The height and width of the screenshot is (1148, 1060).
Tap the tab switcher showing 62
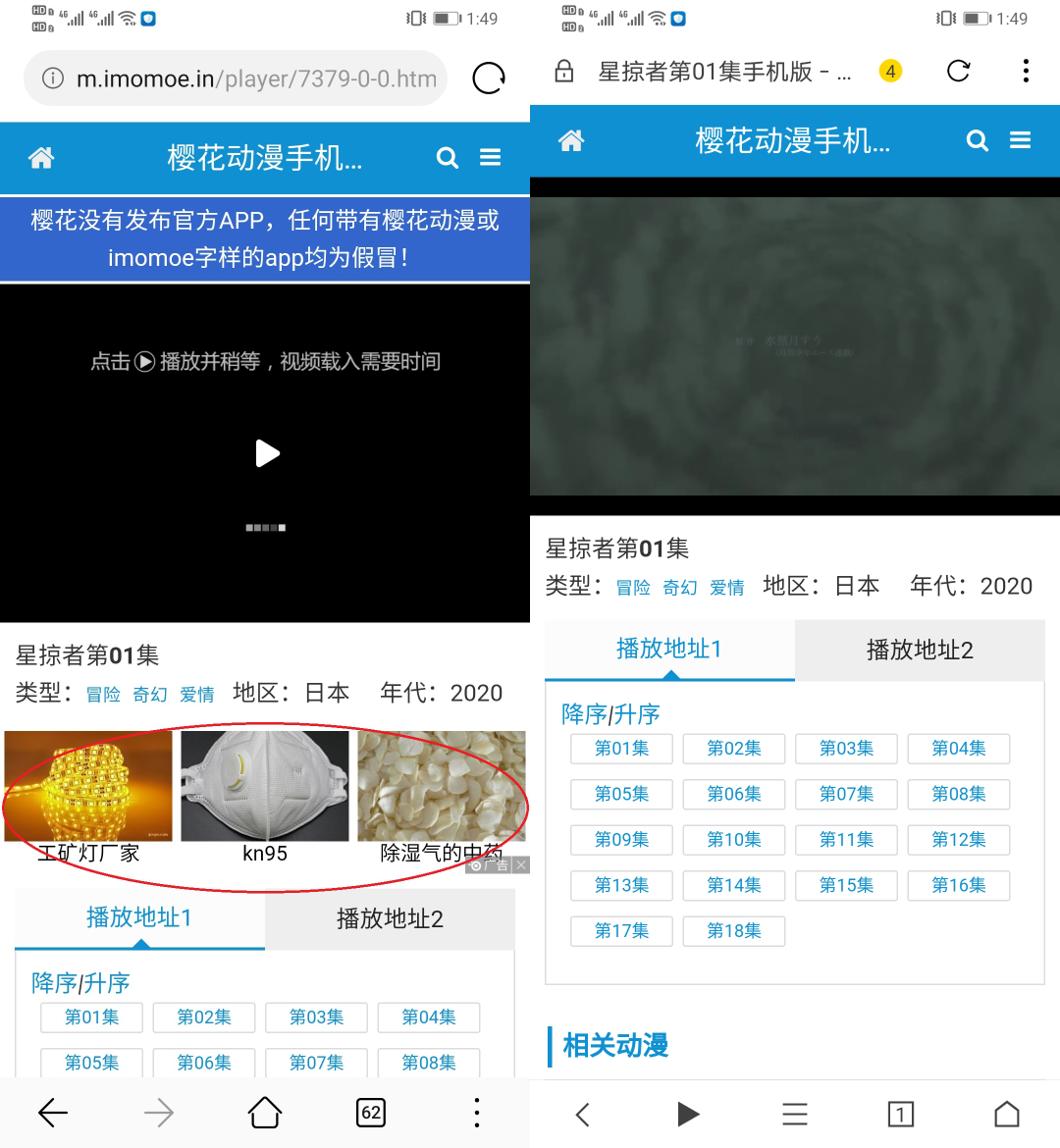click(370, 1113)
